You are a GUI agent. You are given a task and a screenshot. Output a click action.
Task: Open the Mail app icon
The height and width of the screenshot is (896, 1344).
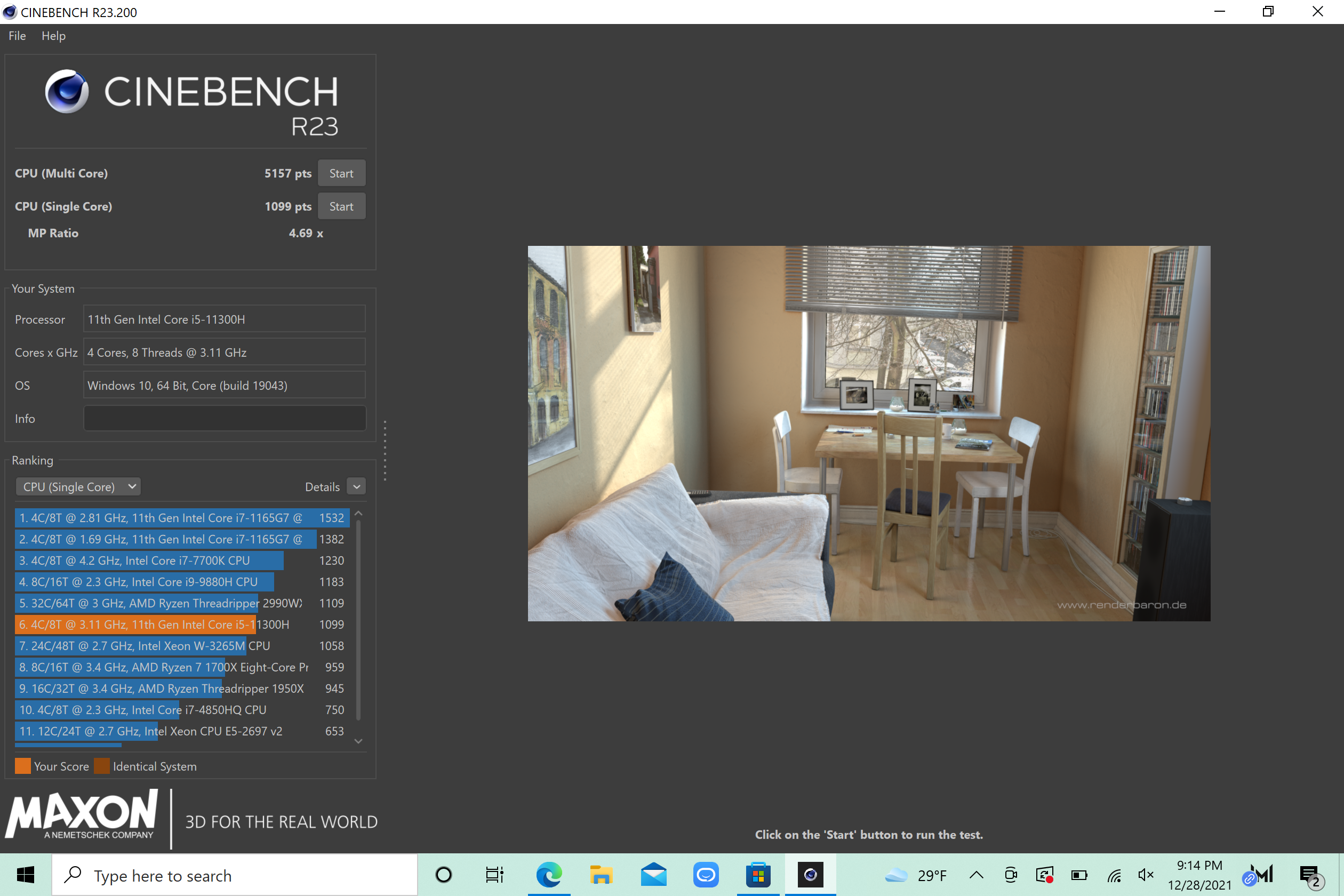[653, 875]
